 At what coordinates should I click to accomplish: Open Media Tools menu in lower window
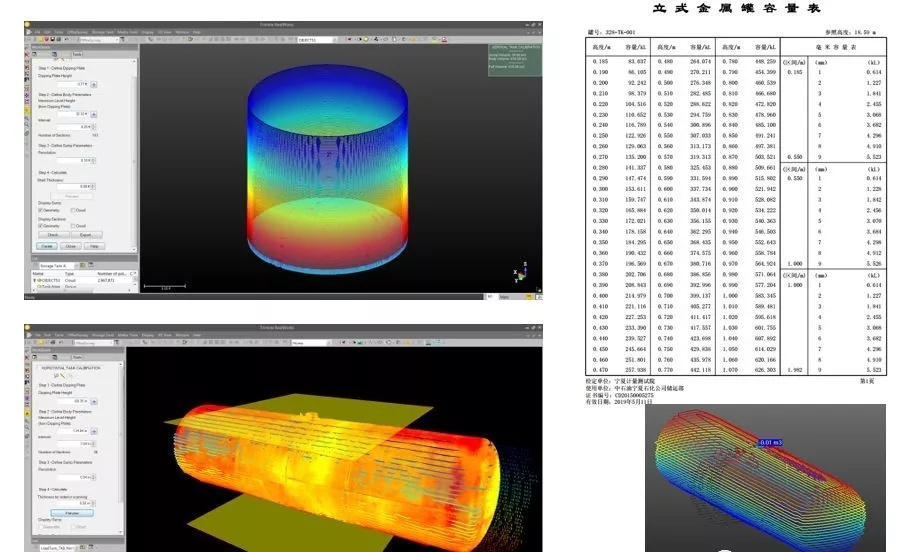(128, 335)
